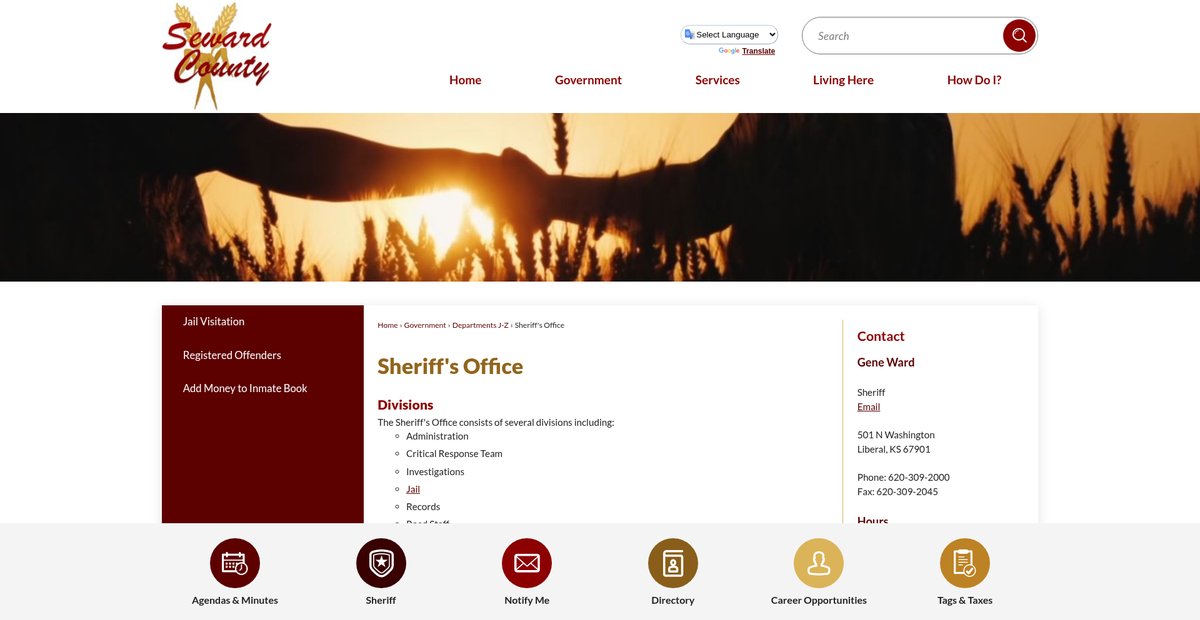The width and height of the screenshot is (1200, 620).
Task: Click the Records list item
Action: click(423, 507)
